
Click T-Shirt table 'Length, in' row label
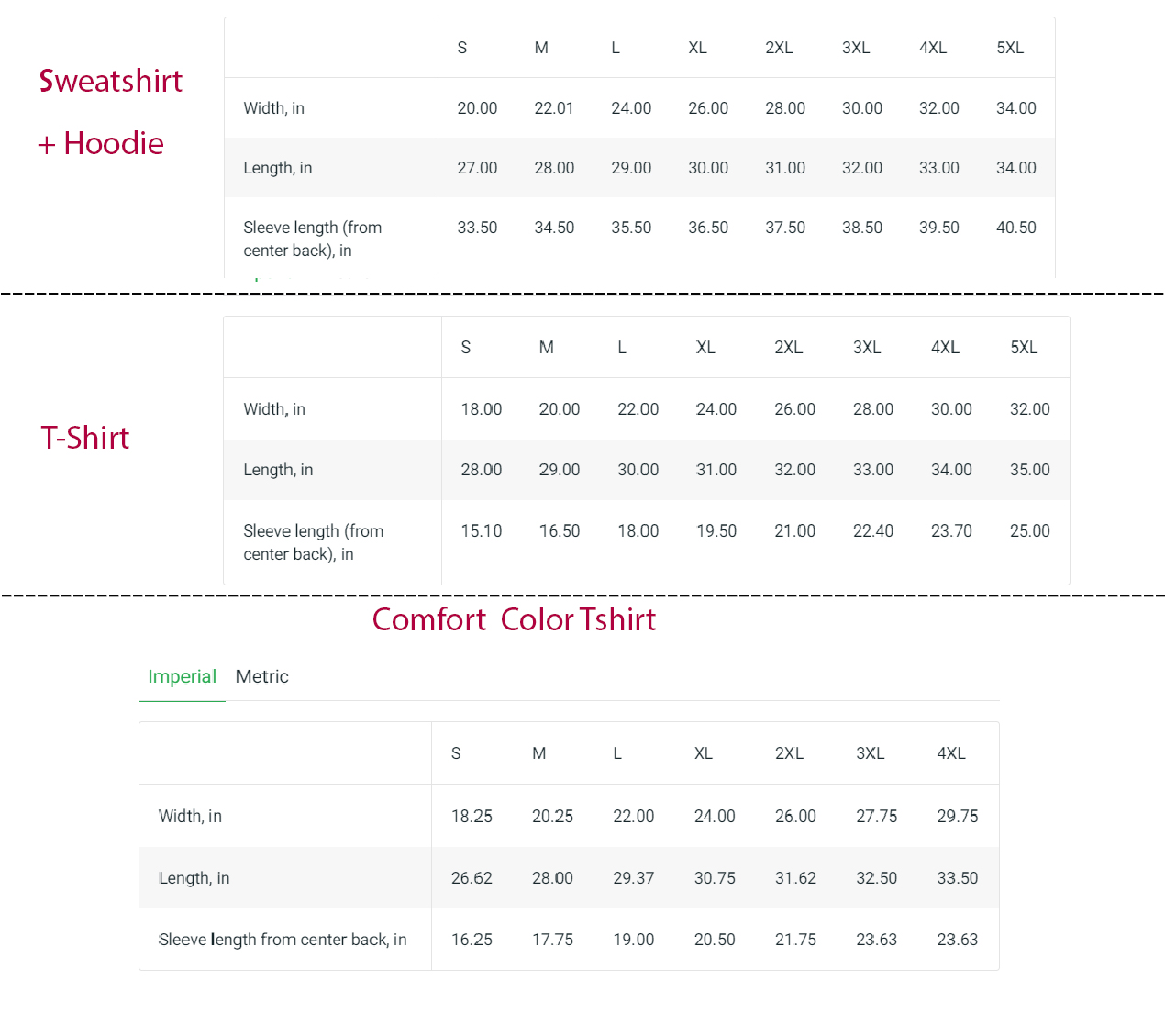point(278,470)
